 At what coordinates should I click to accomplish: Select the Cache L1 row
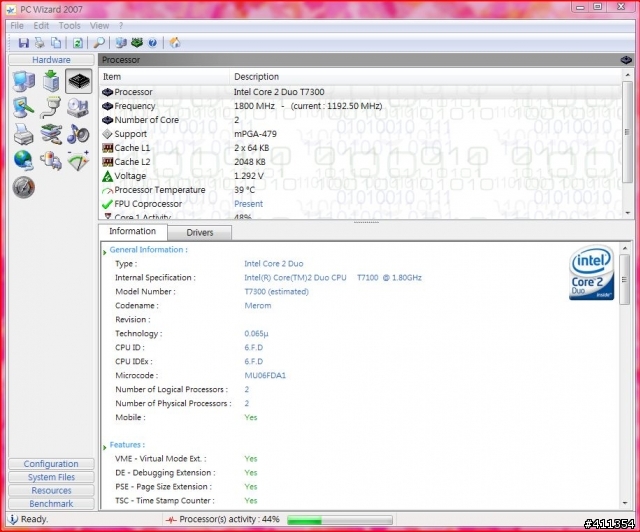361,148
